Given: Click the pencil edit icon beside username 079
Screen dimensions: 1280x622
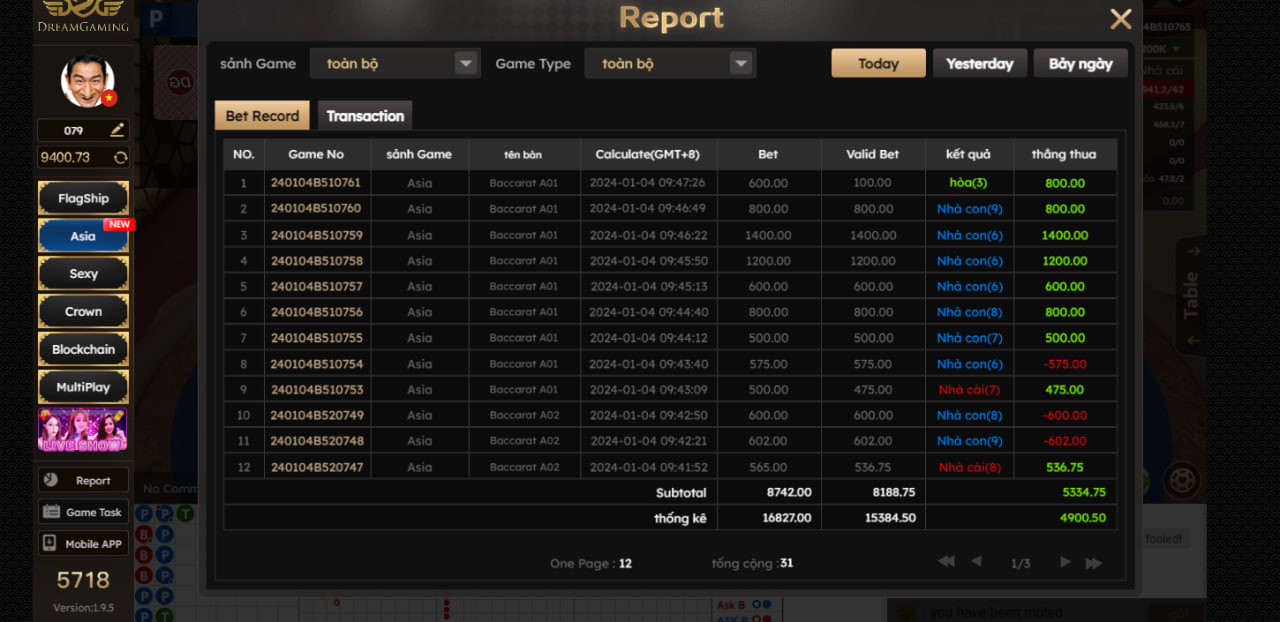Looking at the screenshot, I should 117,130.
